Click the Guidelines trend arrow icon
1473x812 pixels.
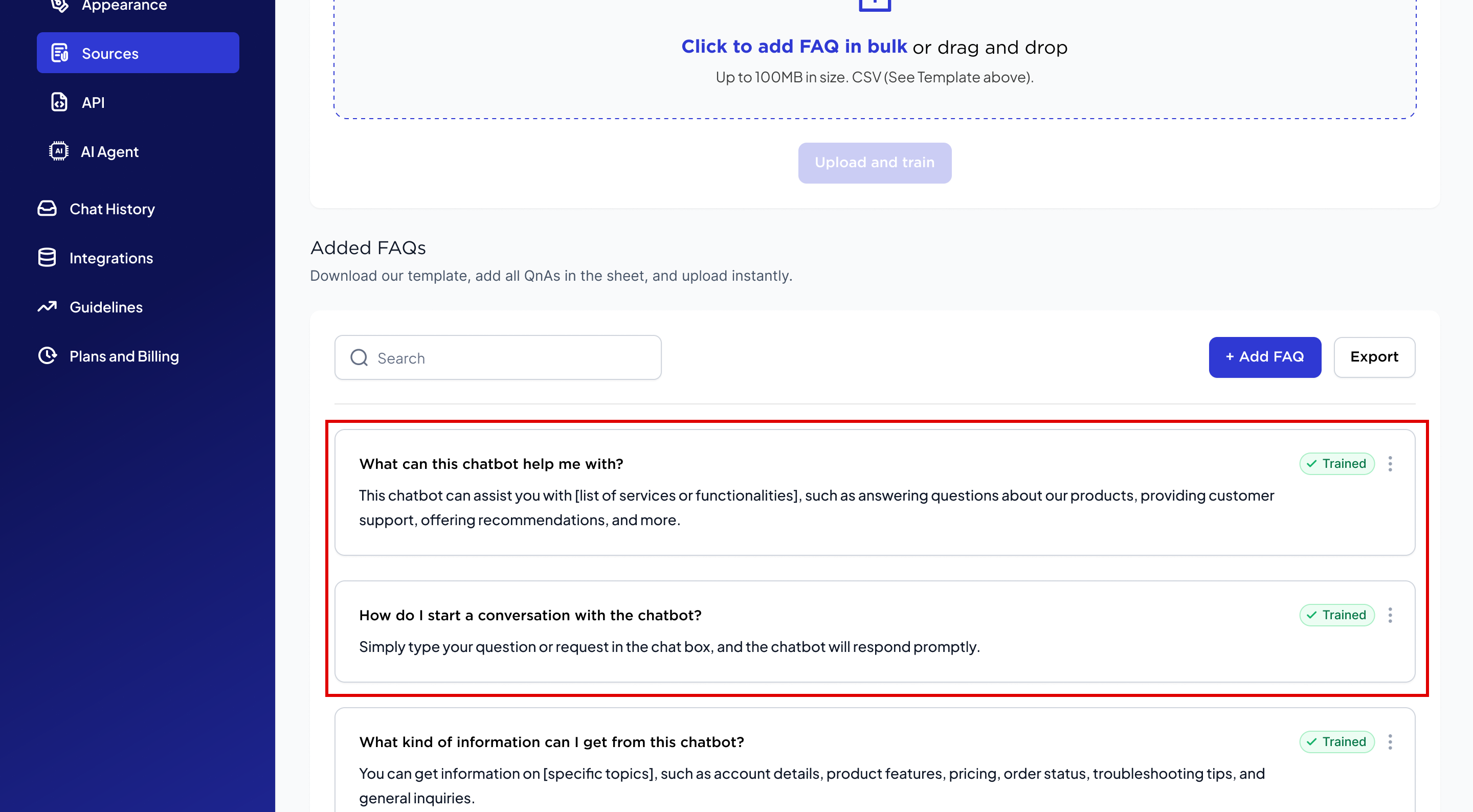point(48,307)
